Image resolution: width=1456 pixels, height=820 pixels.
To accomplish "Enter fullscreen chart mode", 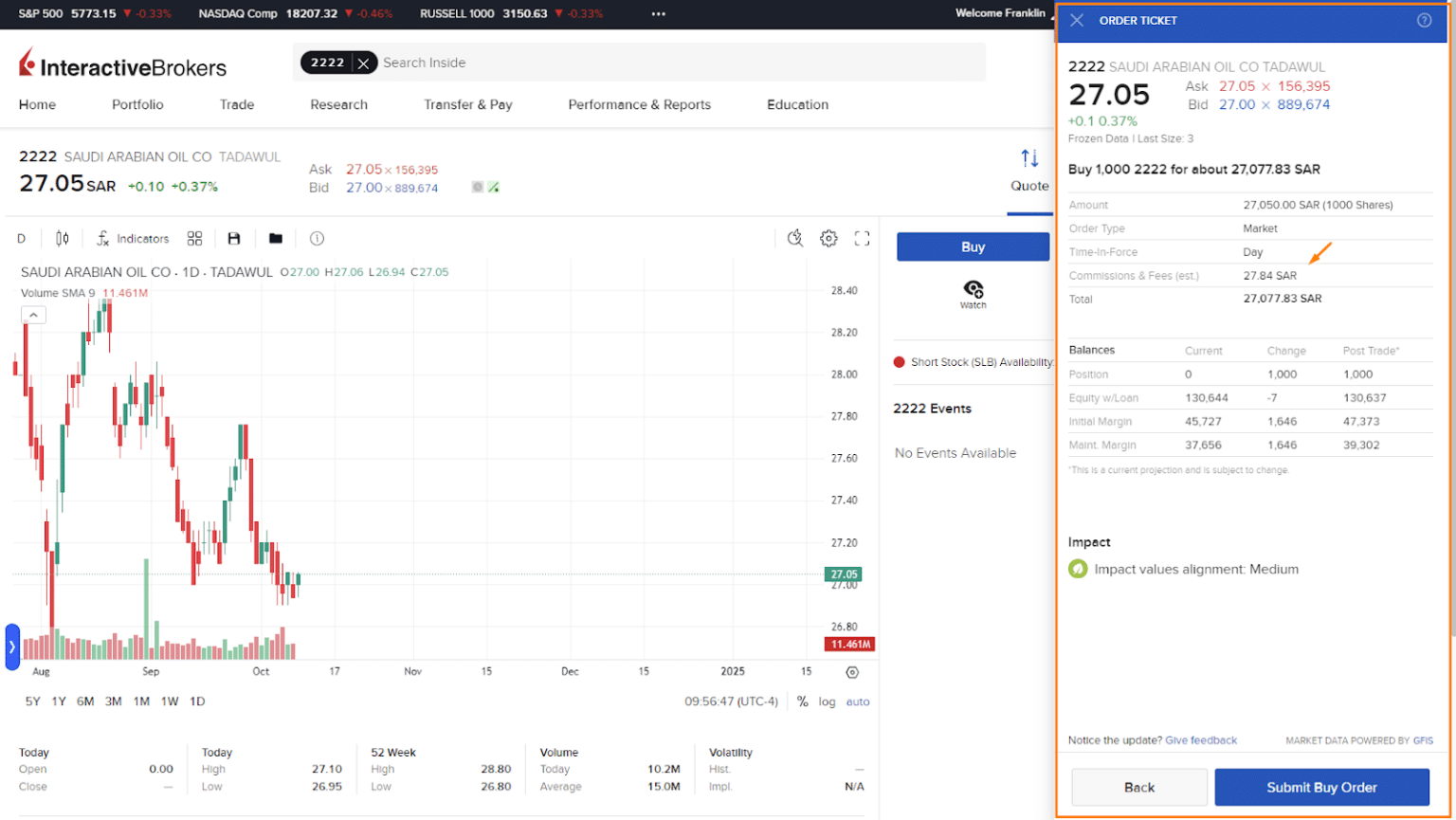I will point(862,238).
